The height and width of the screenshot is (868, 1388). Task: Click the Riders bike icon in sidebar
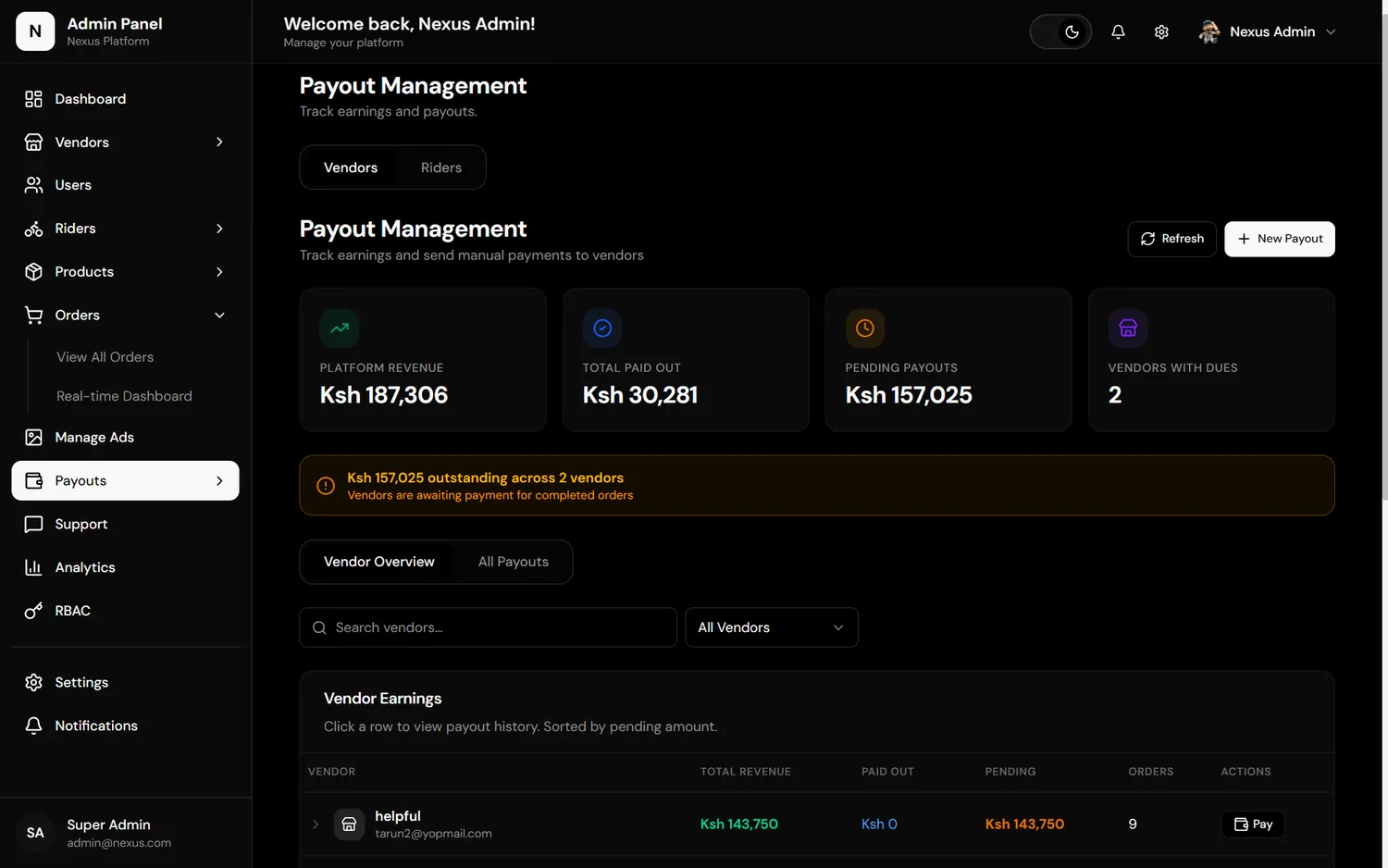33,229
